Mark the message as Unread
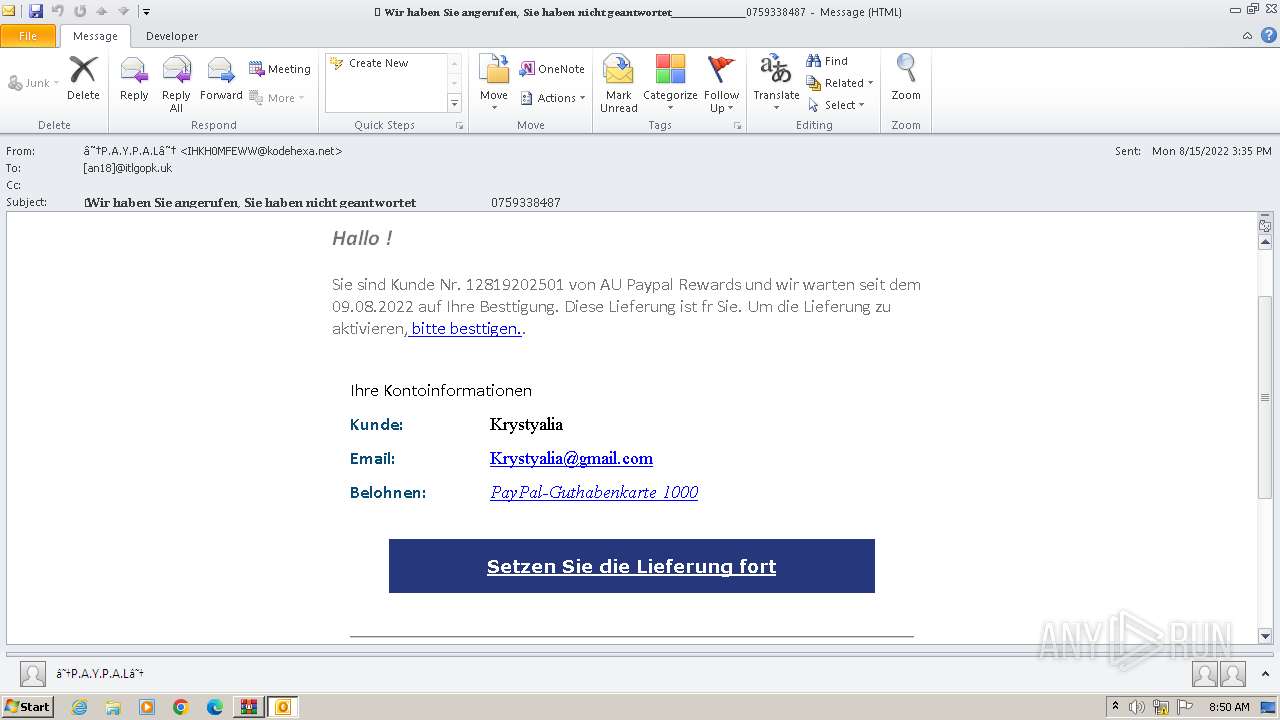 619,82
